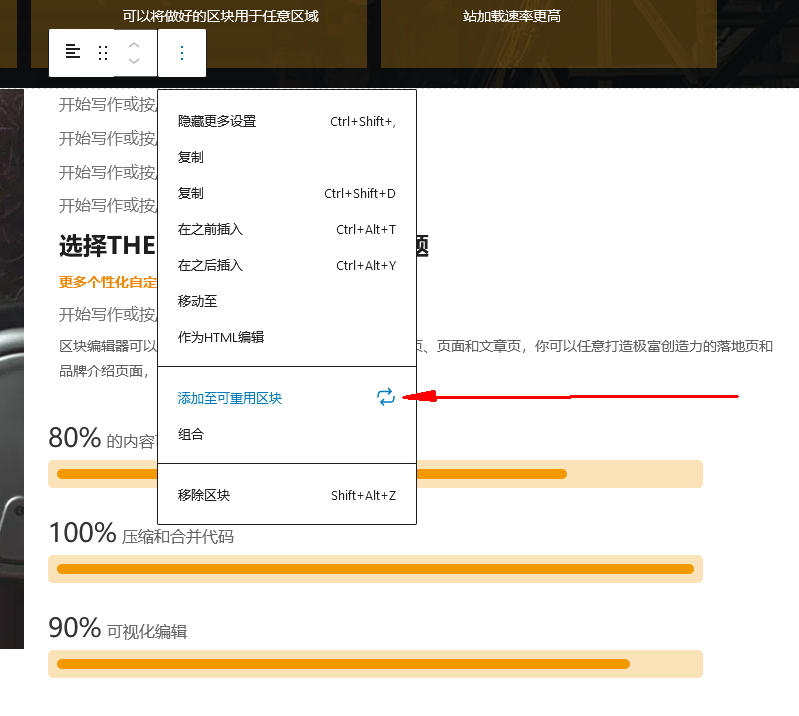Select 在之前插入 menu item
Viewport: 799px width, 716px height.
pyautogui.click(x=287, y=229)
